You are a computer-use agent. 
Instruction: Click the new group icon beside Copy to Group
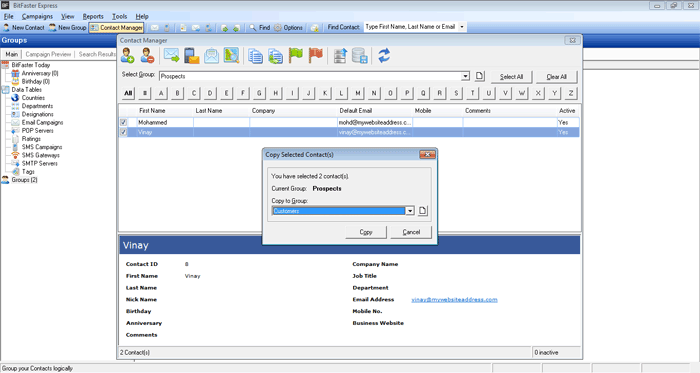coord(422,211)
